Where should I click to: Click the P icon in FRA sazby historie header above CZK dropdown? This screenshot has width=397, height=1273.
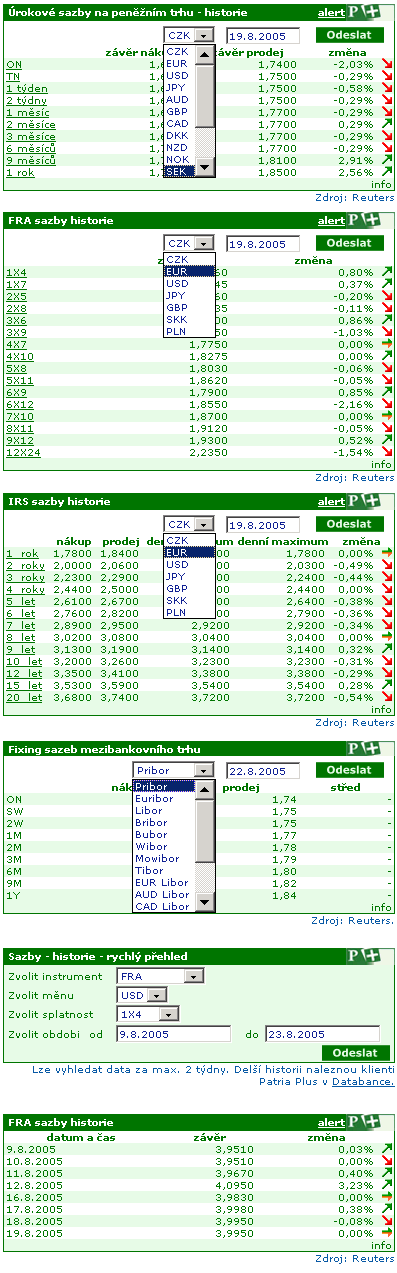[356, 220]
